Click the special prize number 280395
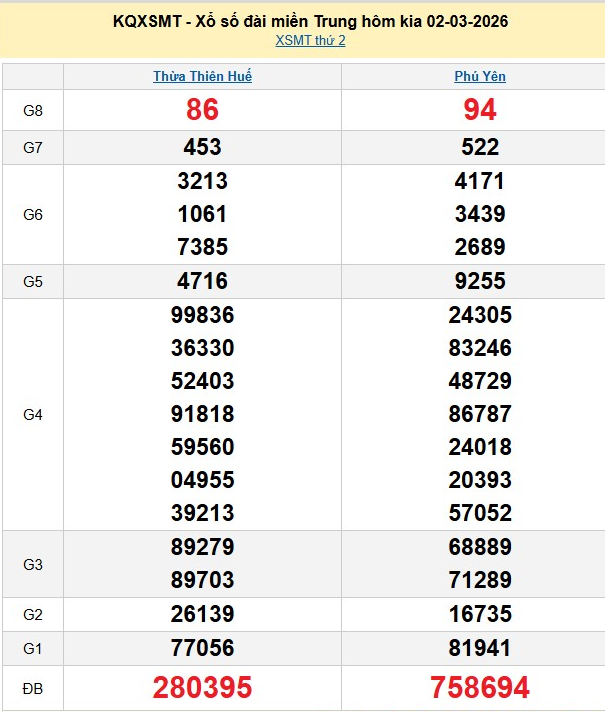 (x=202, y=688)
